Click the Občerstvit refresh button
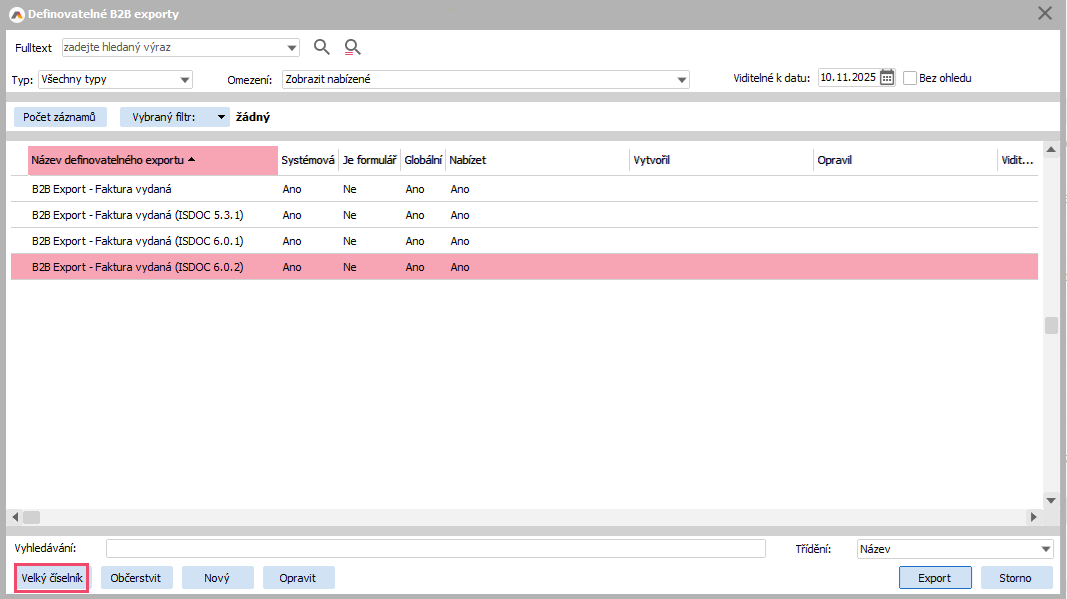The image size is (1067, 599). point(136,578)
